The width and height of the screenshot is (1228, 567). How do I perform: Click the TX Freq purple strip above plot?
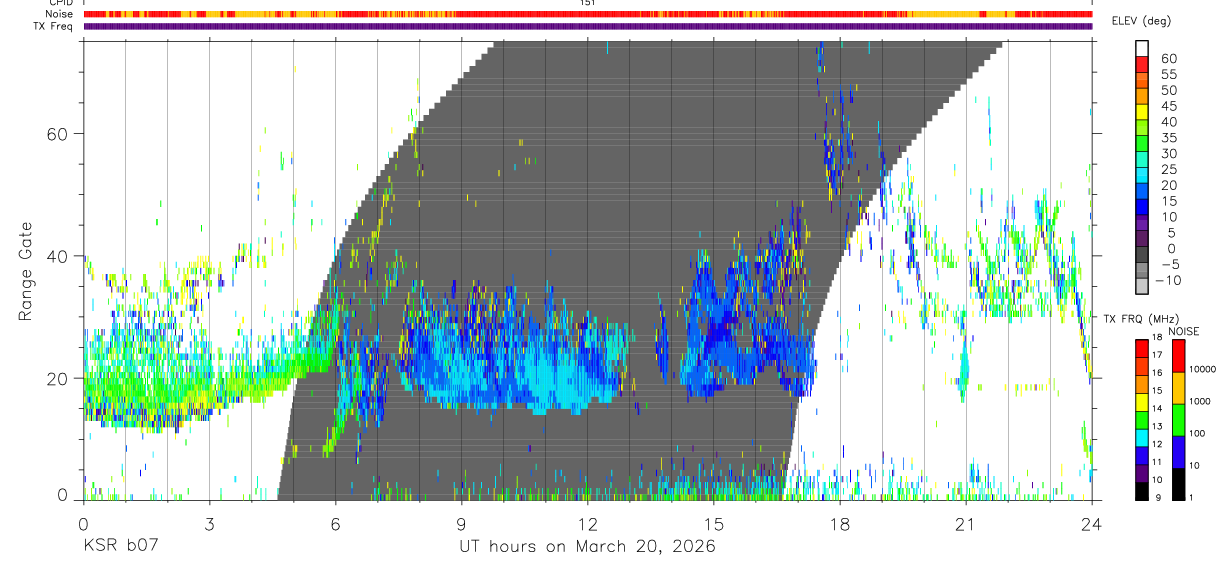pyautogui.click(x=587, y=26)
